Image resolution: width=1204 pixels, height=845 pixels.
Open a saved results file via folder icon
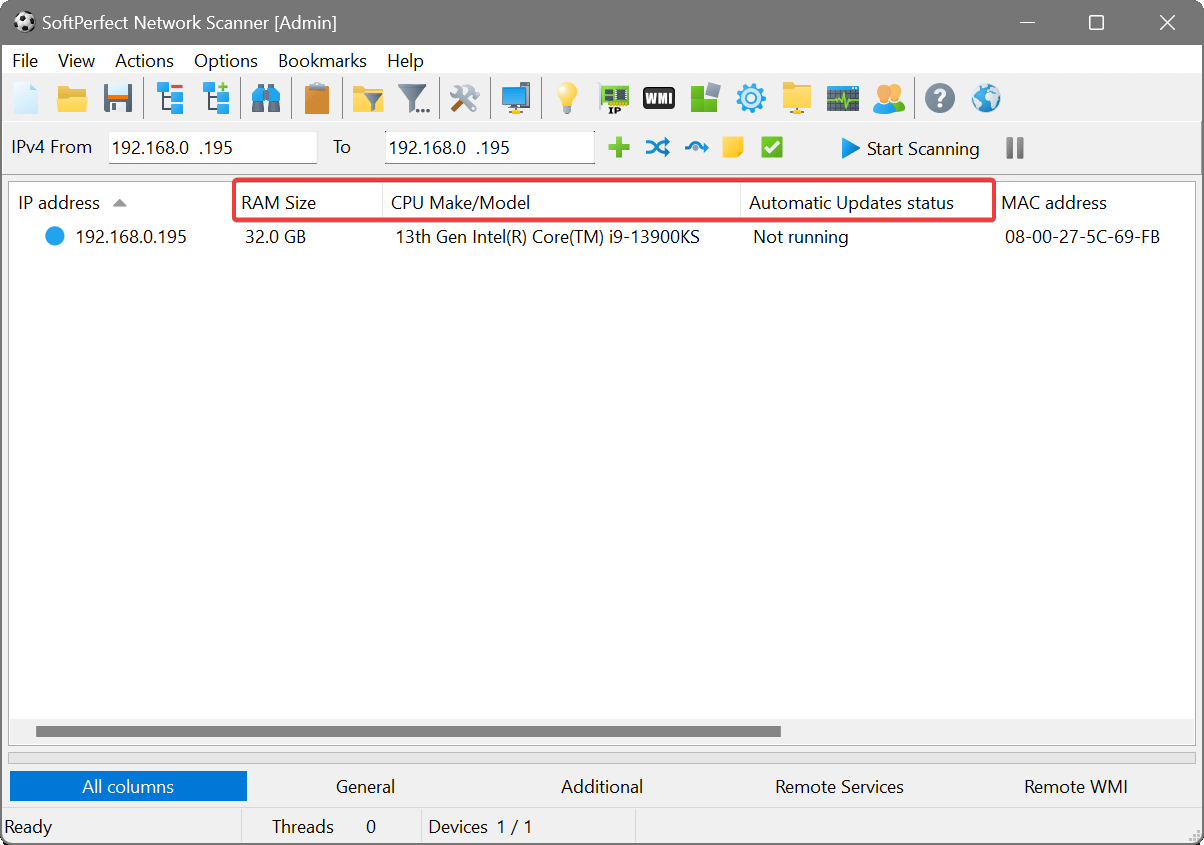(x=72, y=98)
